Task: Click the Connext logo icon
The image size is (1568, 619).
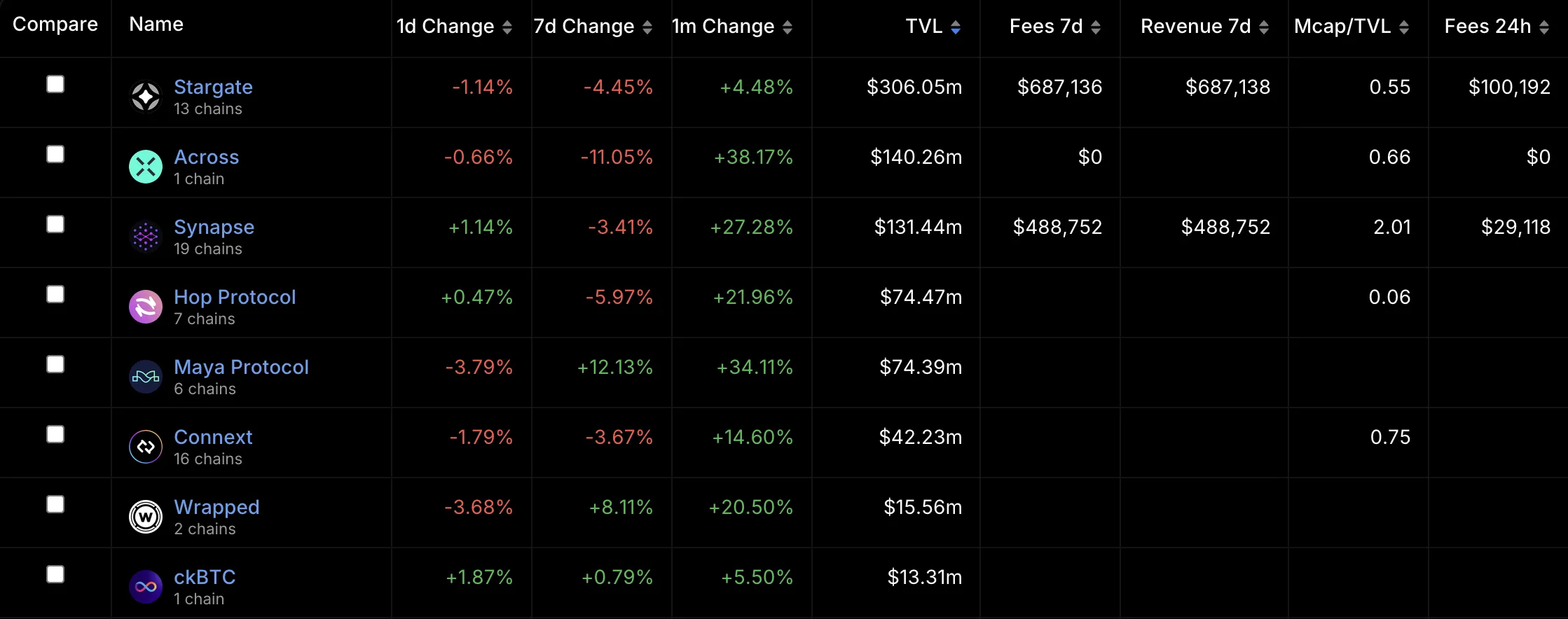Action: pyautogui.click(x=146, y=447)
